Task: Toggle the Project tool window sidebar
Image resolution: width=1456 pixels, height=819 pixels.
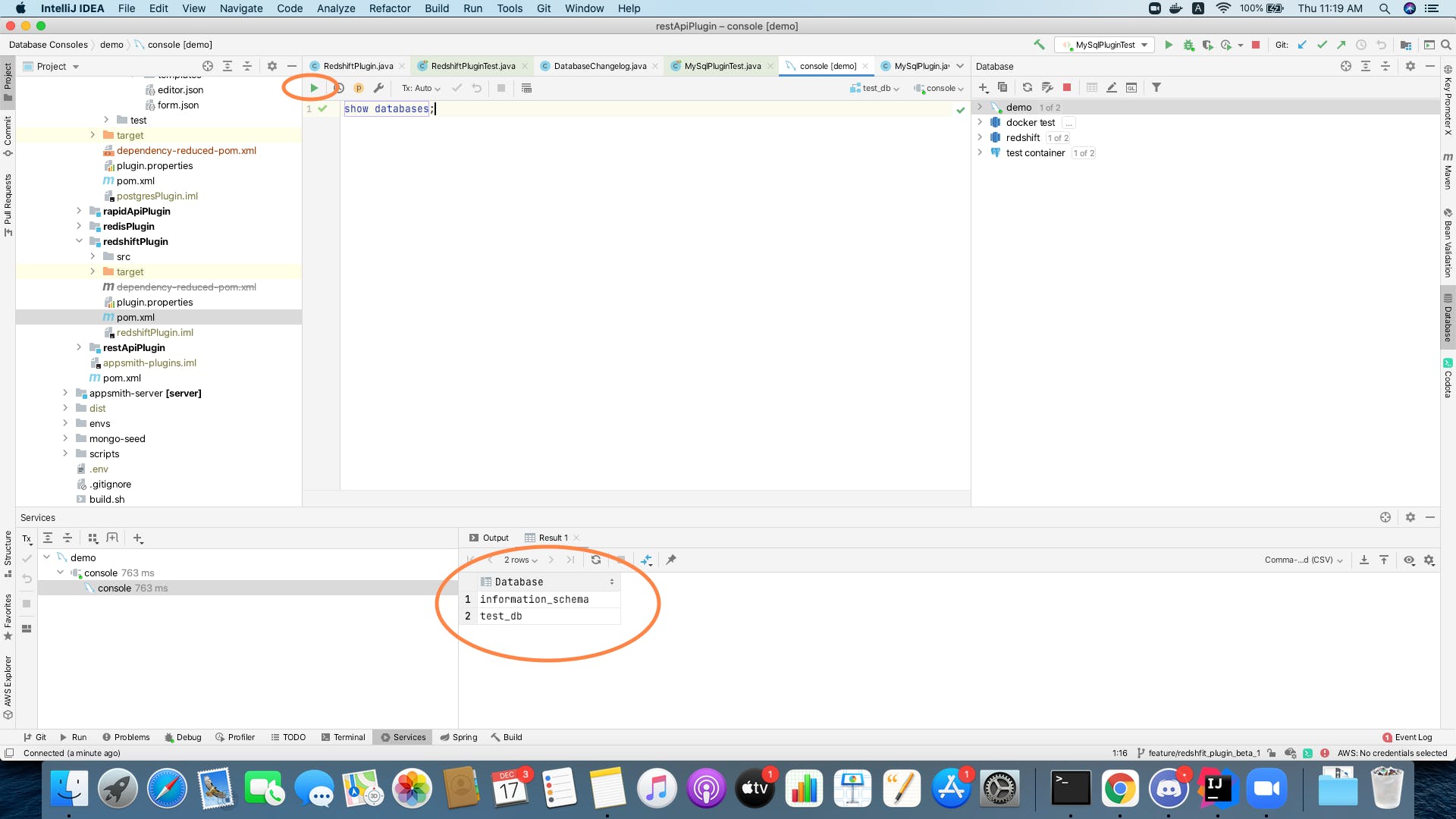Action: (8, 80)
